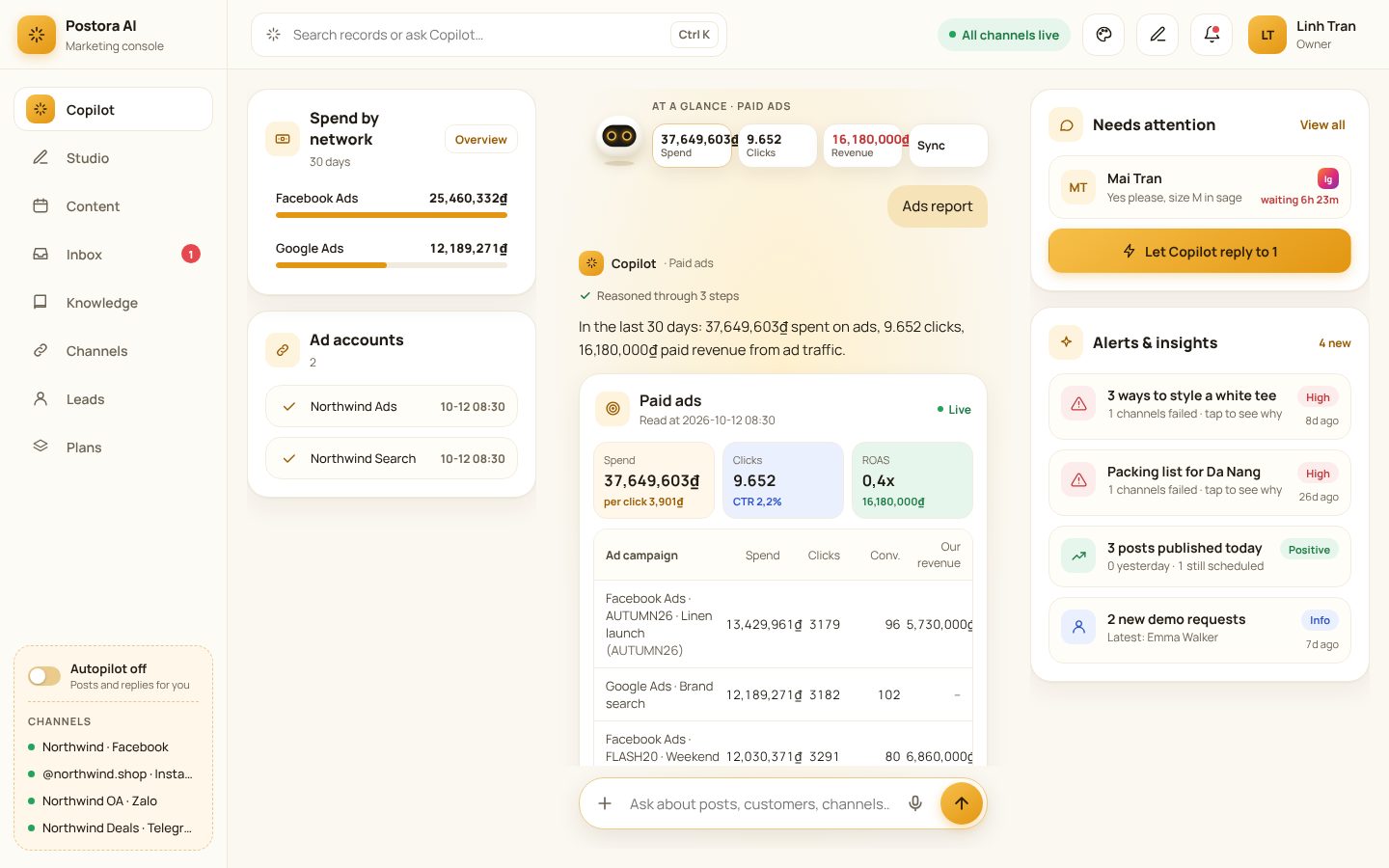Click the Google Ads spend progress bar
The image size is (1389, 868).
pyautogui.click(x=392, y=265)
